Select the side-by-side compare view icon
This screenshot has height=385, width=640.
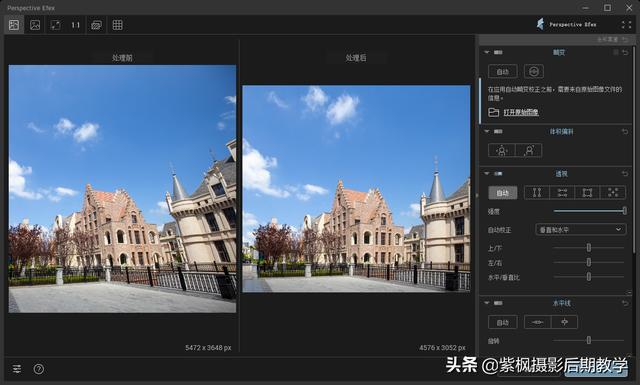click(14, 25)
